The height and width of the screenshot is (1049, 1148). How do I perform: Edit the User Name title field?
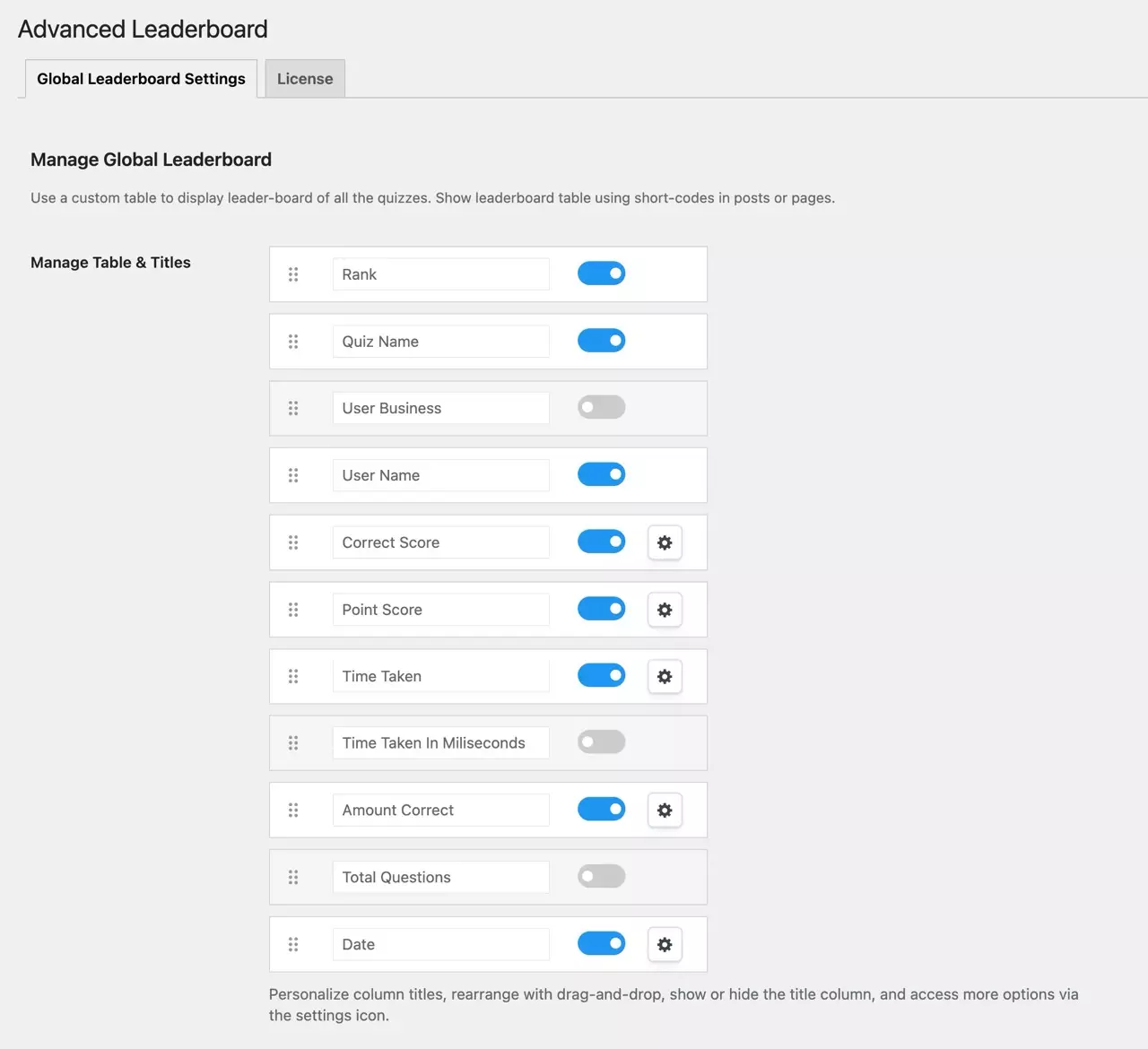pos(440,475)
